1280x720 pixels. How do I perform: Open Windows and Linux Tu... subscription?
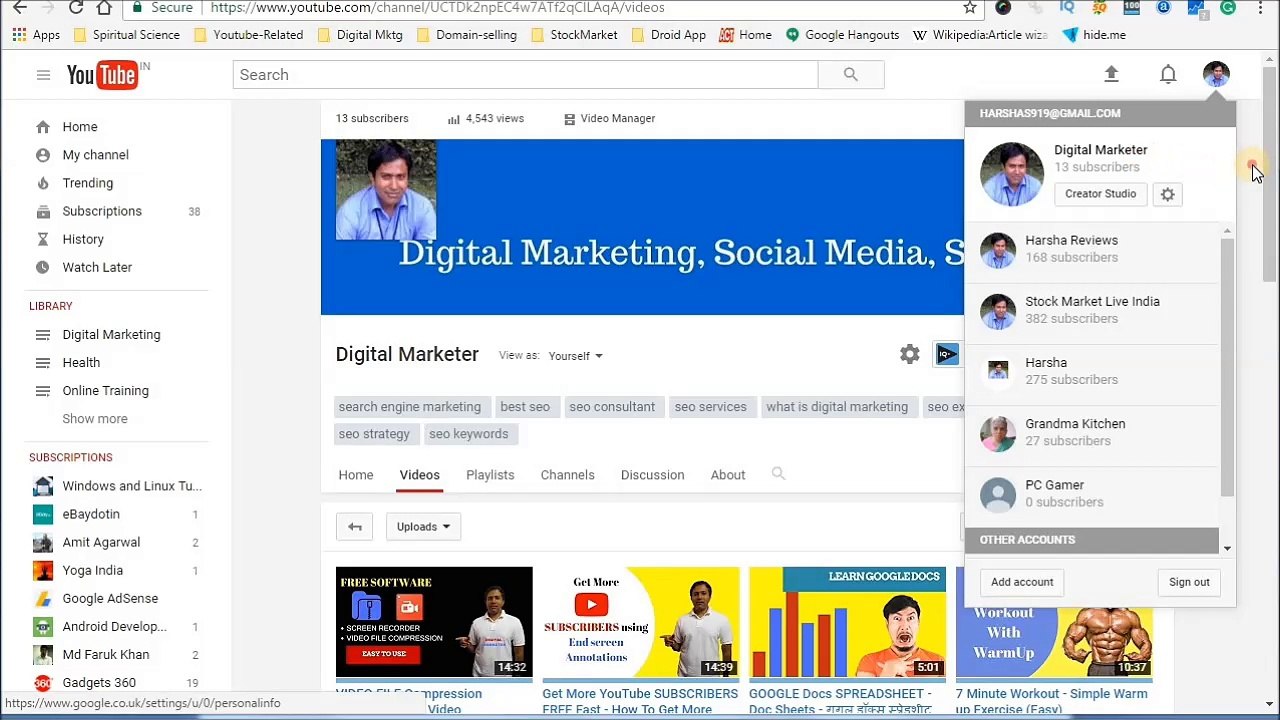click(x=131, y=486)
